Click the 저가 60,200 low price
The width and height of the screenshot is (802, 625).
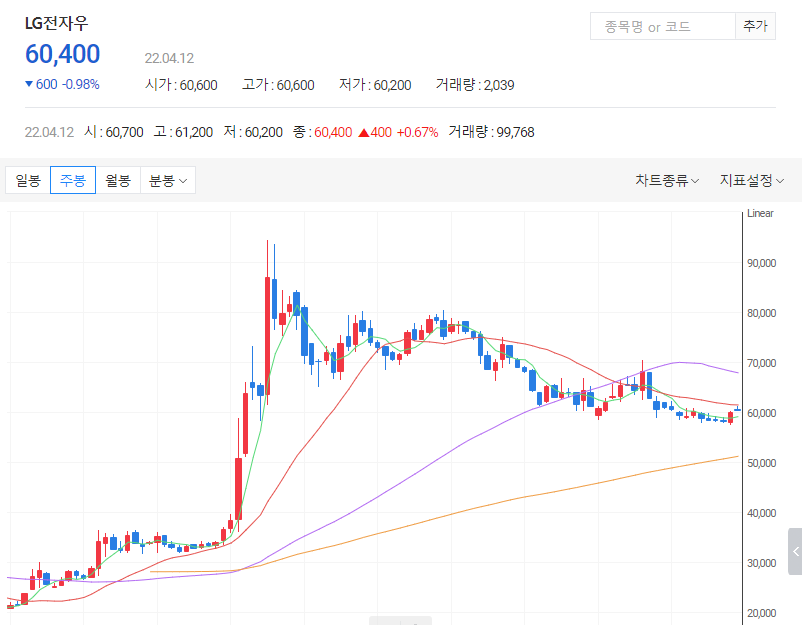(375, 85)
